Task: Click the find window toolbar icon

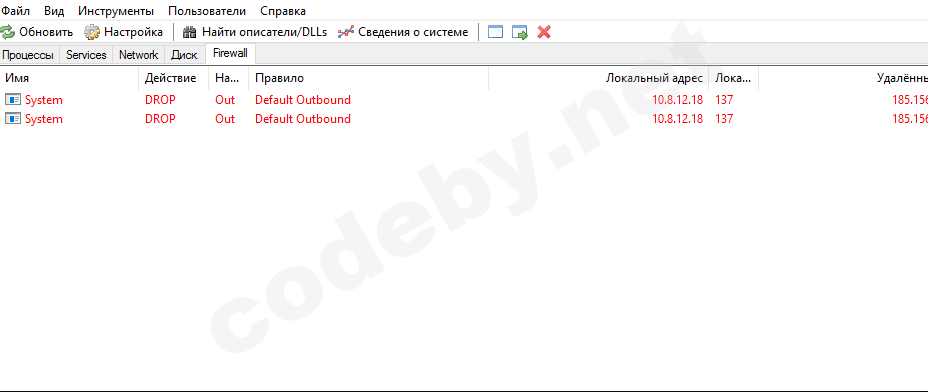Action: (495, 32)
